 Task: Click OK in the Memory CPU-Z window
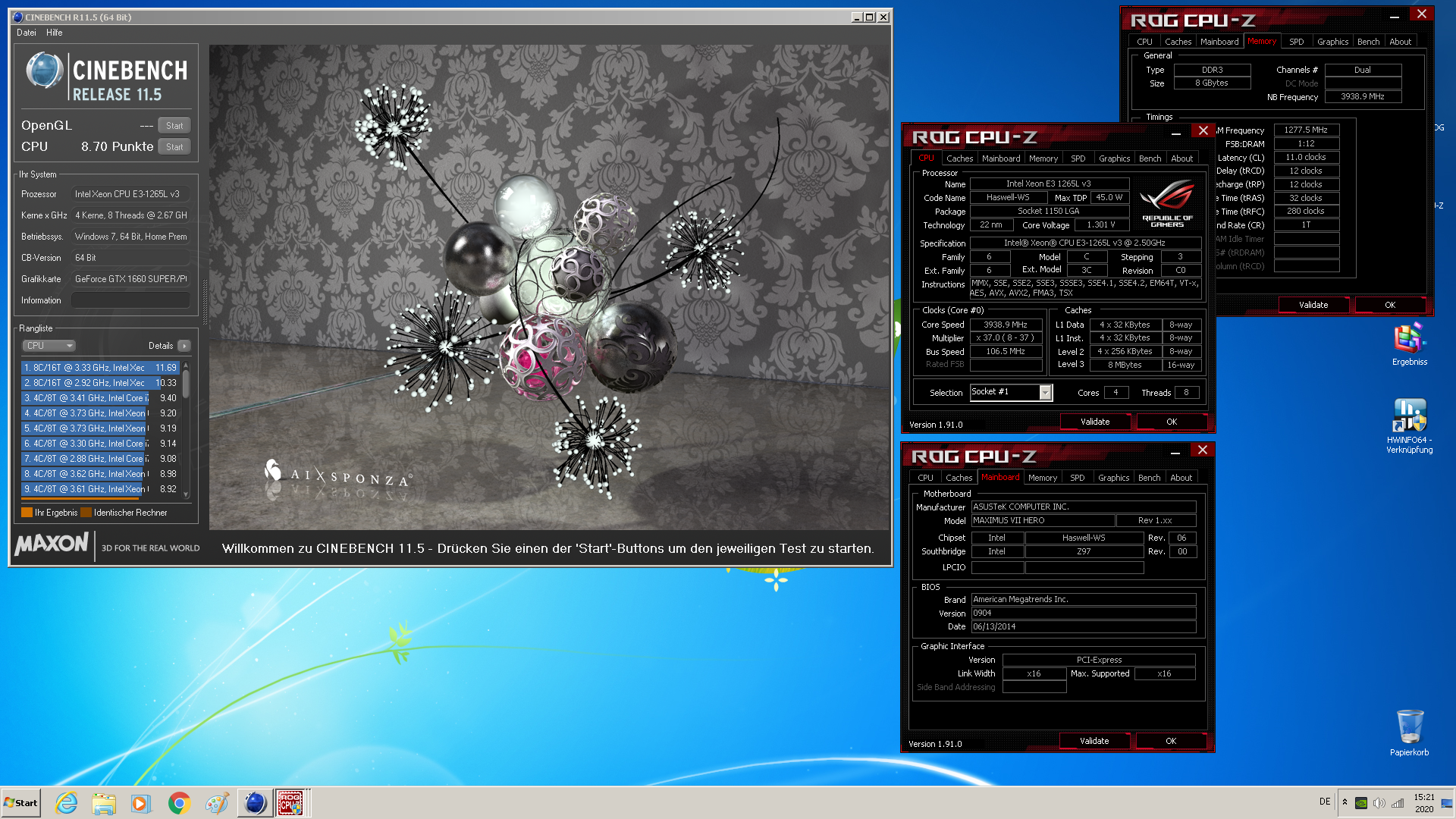coord(1390,305)
